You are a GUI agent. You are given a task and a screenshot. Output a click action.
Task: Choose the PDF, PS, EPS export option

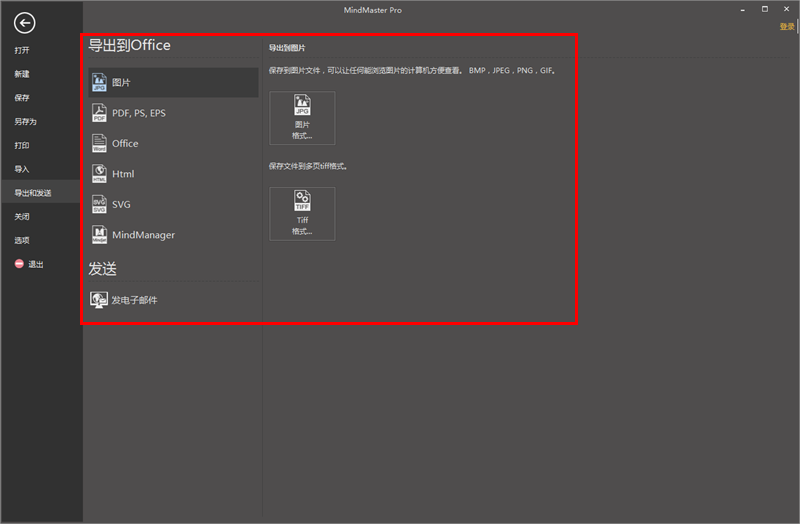click(x=138, y=113)
